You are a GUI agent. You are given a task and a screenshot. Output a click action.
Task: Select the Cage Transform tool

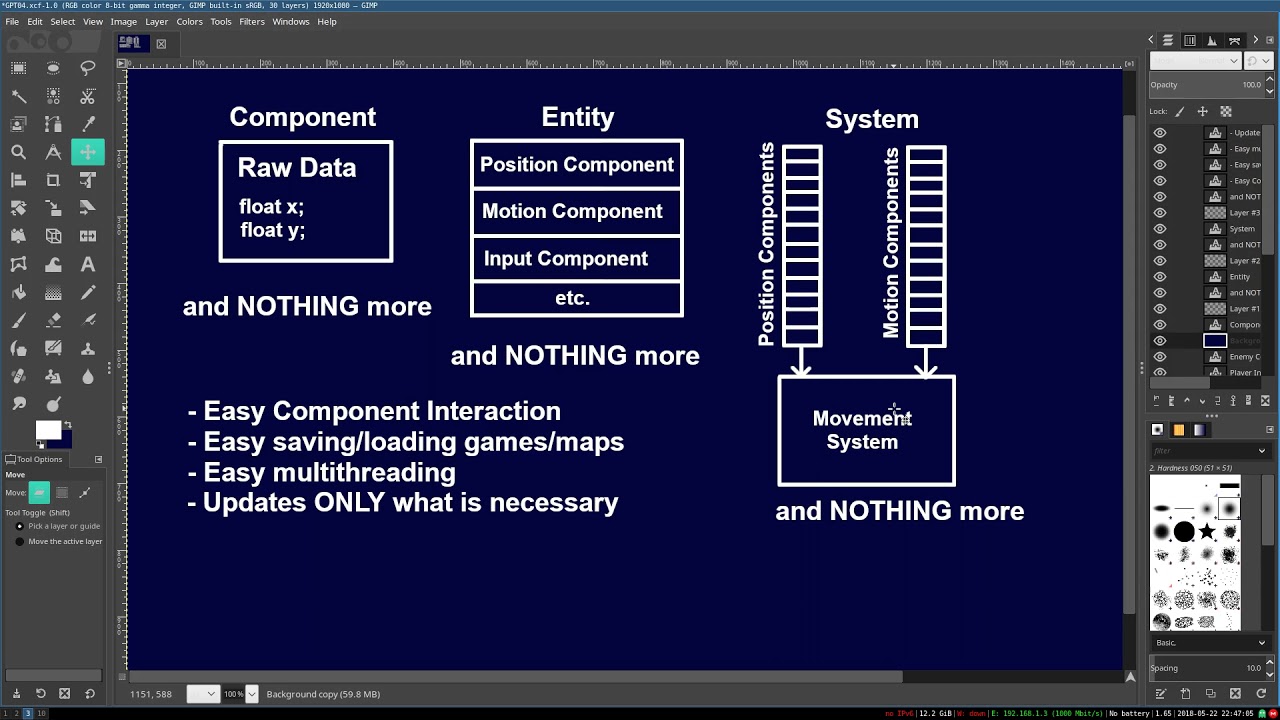pos(18,264)
